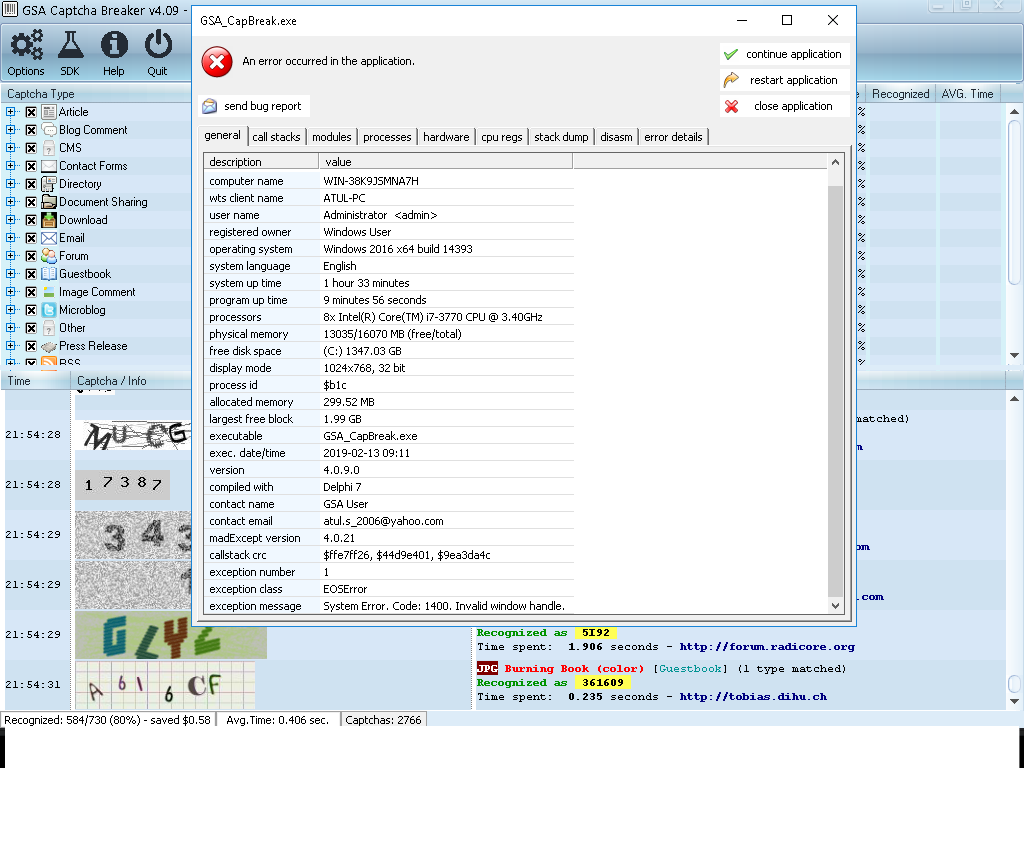The width and height of the screenshot is (1024, 843).
Task: Expand the Forum tree node
Action: [x=10, y=256]
